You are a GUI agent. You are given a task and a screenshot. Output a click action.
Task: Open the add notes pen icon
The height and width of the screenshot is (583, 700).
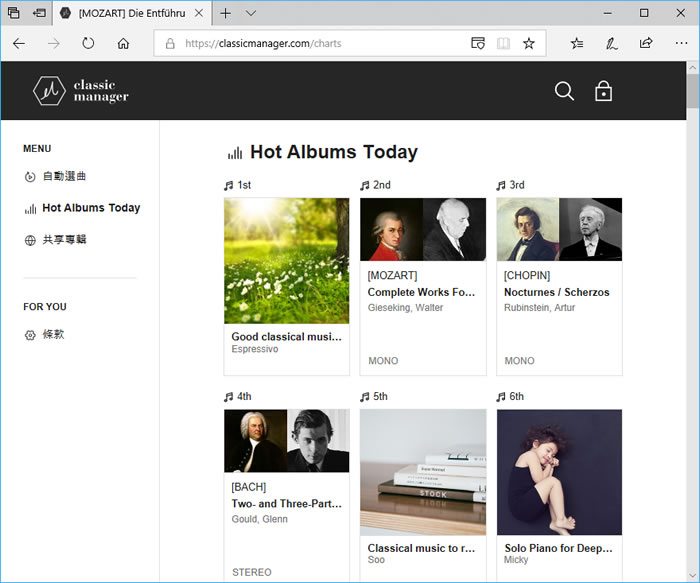(x=612, y=44)
